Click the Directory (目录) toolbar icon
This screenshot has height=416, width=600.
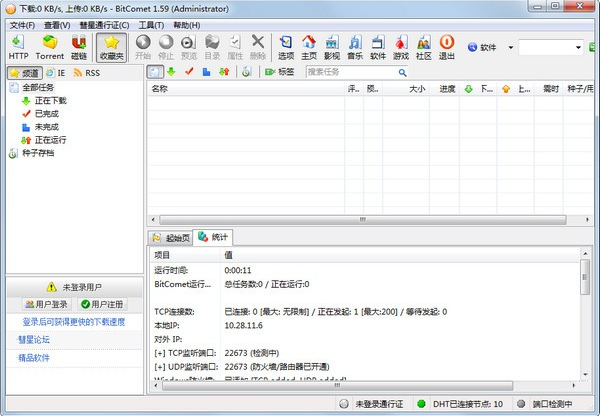tap(212, 47)
